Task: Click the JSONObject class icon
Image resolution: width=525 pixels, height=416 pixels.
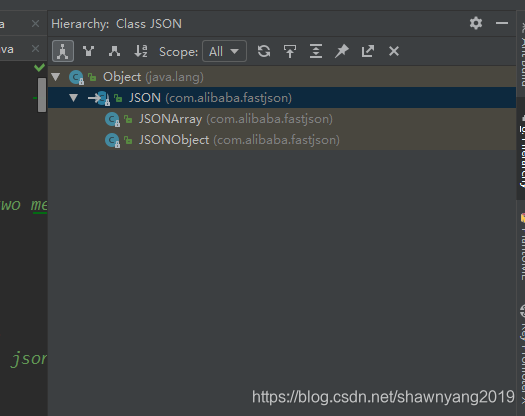Action: point(112,140)
